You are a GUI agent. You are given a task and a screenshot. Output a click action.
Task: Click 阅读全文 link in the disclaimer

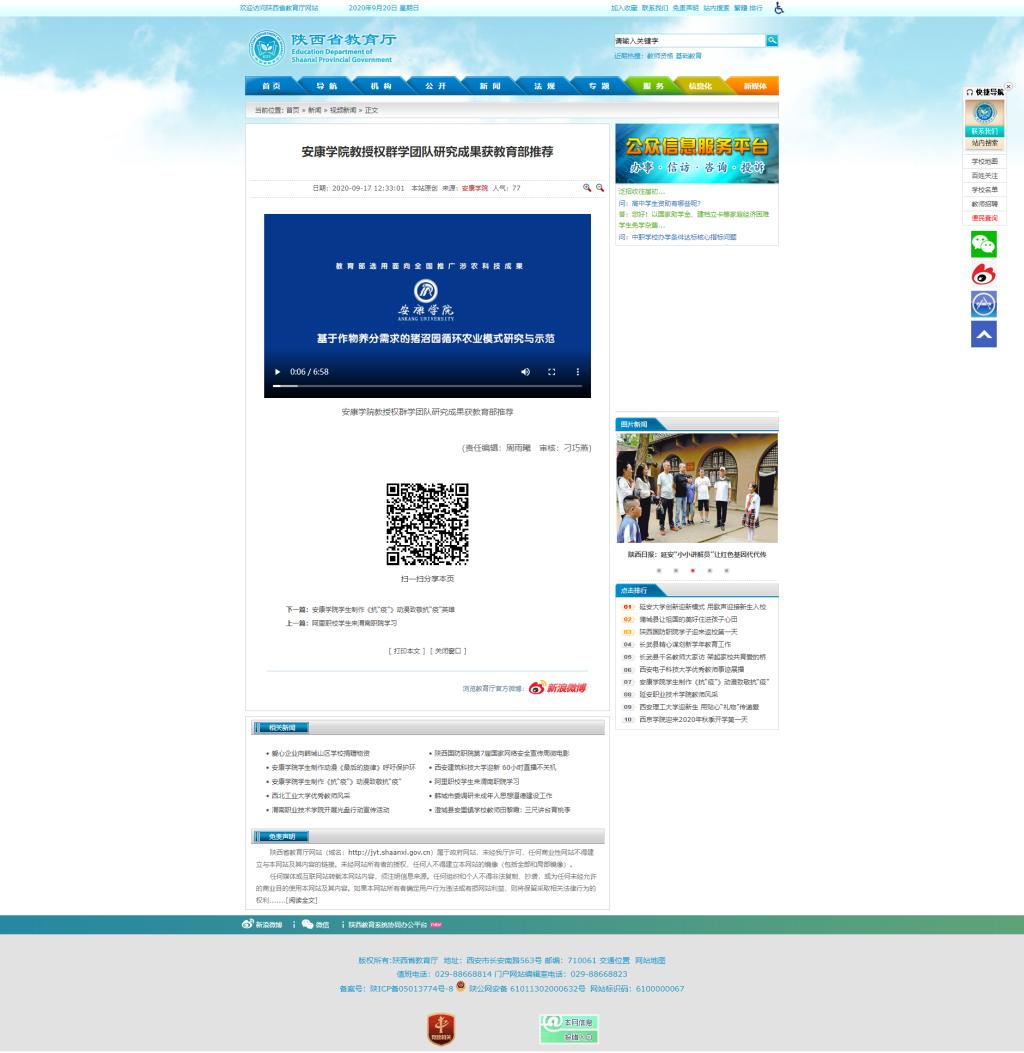tap(302, 899)
